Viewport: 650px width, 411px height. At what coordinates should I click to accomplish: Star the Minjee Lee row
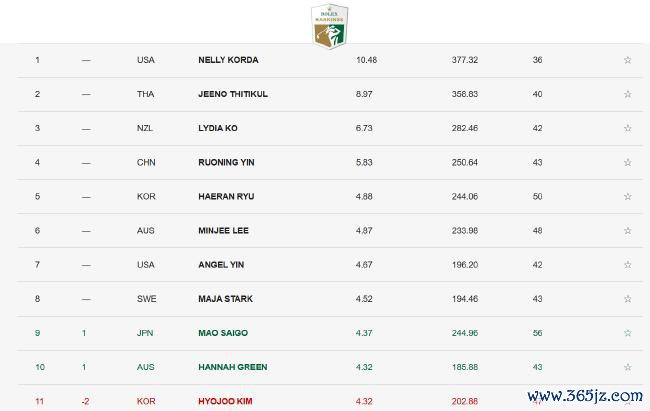pyautogui.click(x=628, y=231)
